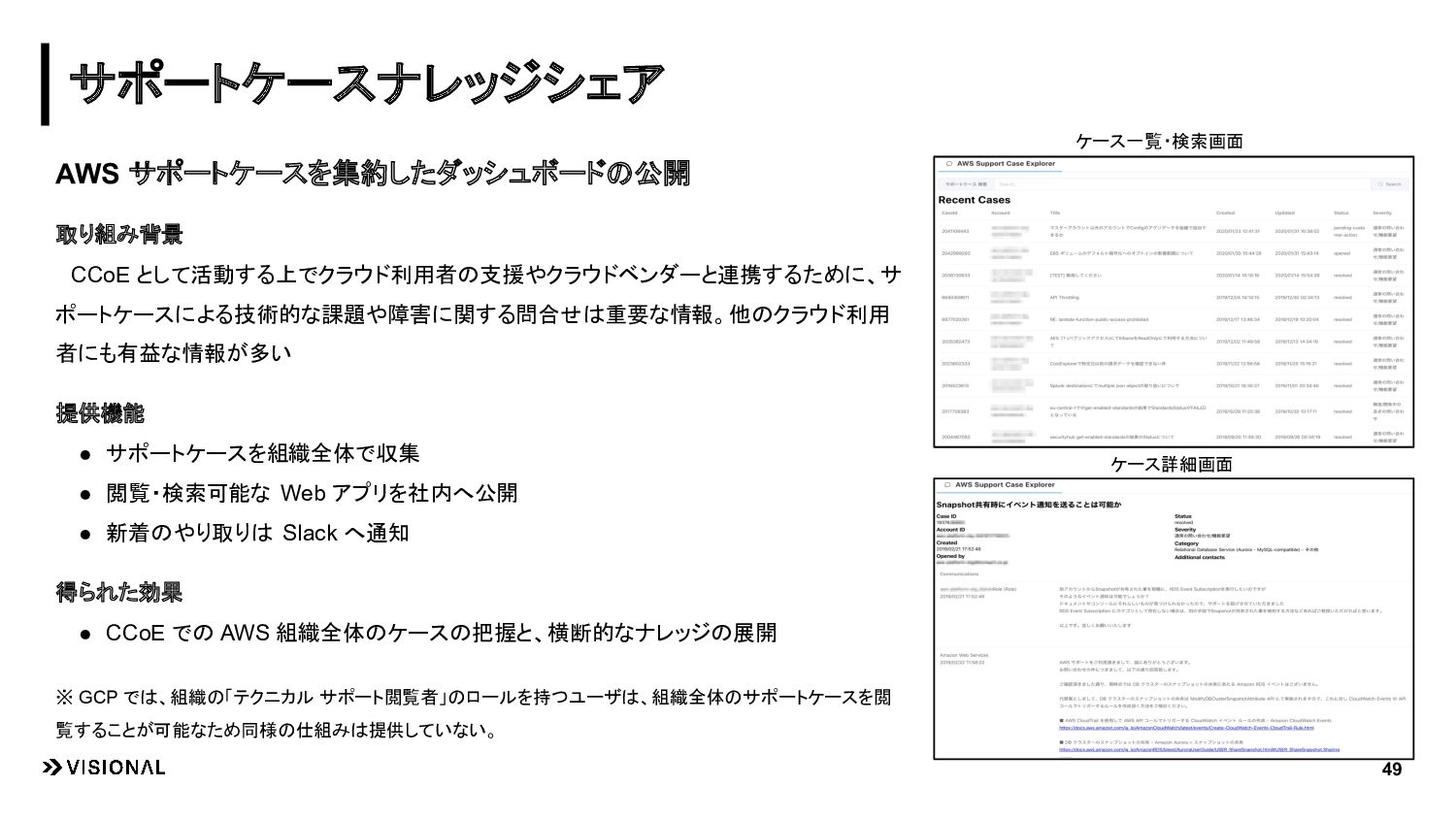Viewport: 1456px width, 819px height.
Task: Click the 'Snapshot共有時に…' case detail title
Action: [x=1028, y=505]
